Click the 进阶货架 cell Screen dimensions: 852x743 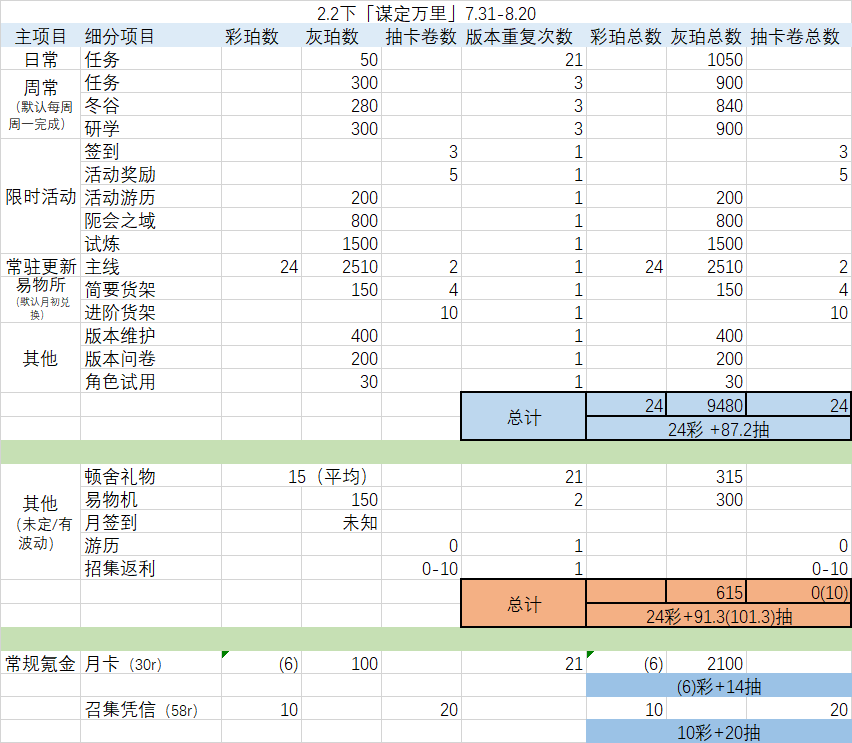point(151,311)
